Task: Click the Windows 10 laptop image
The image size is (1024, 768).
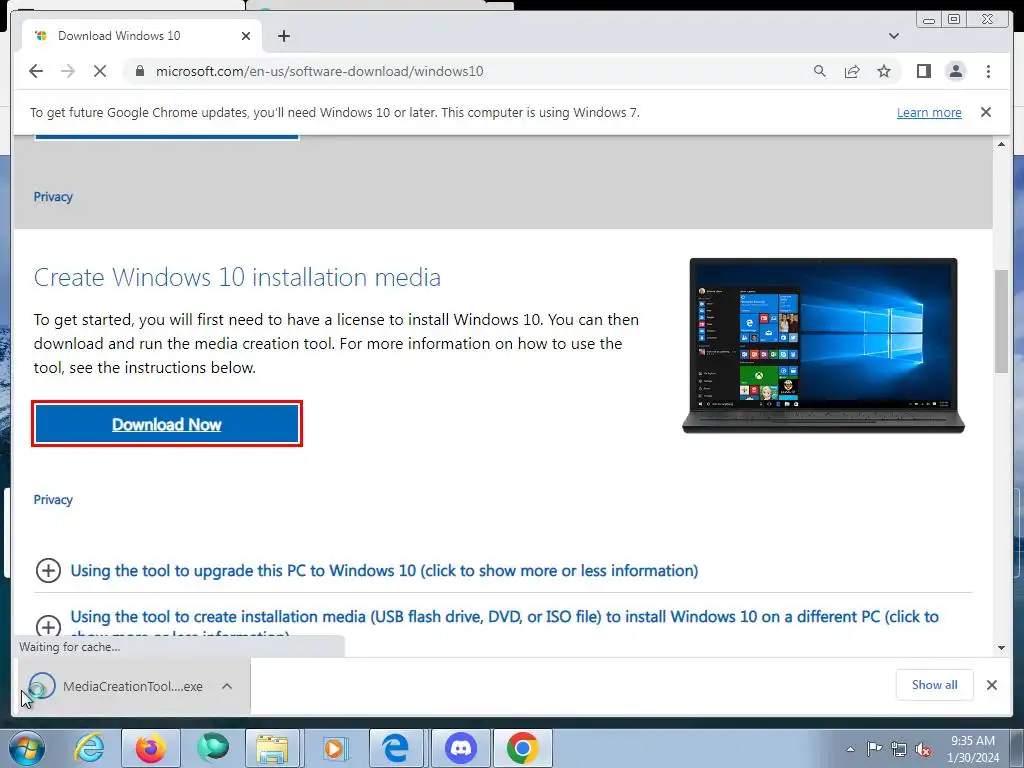Action: 823,345
